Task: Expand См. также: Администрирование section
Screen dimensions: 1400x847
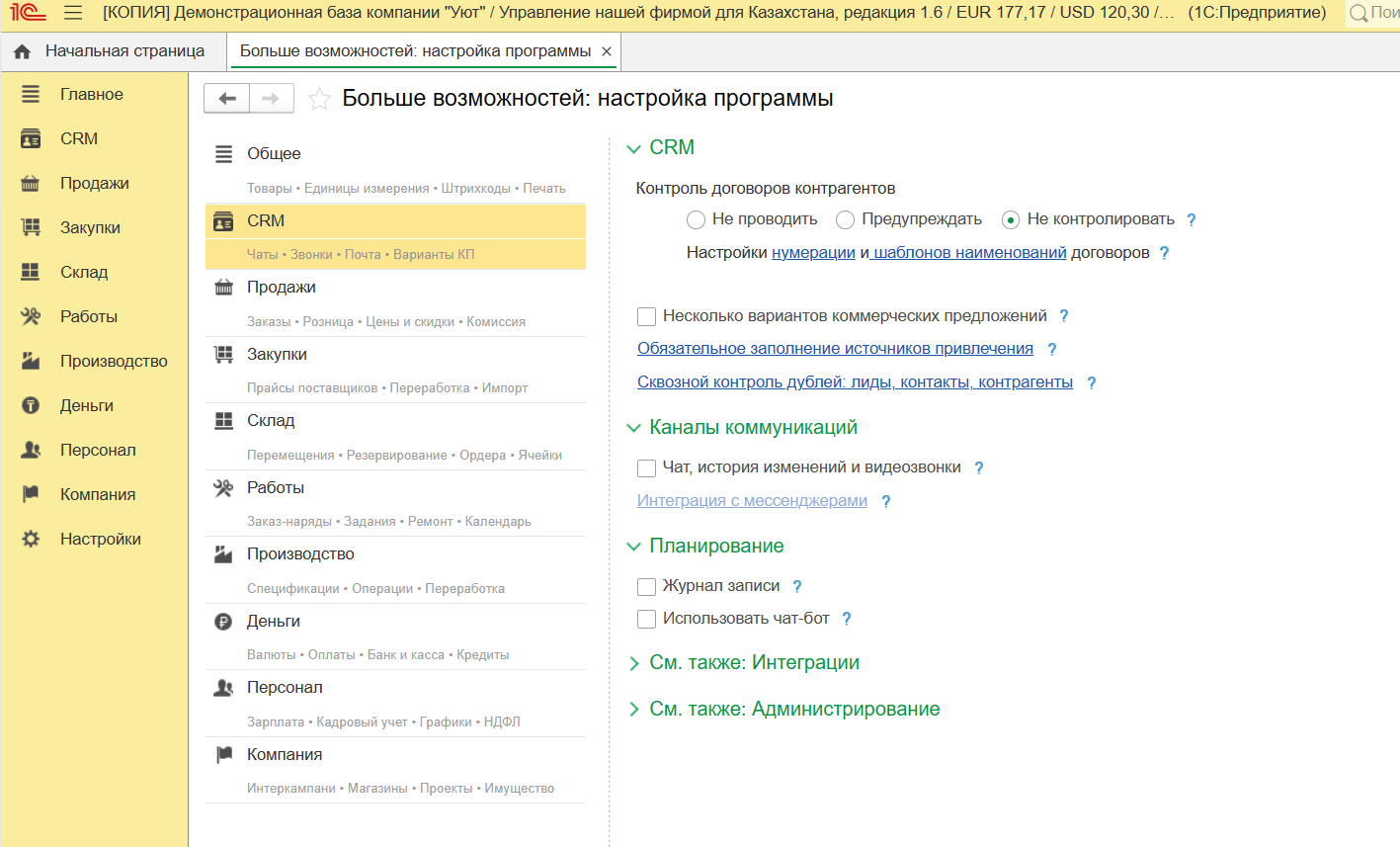Action: [x=793, y=710]
